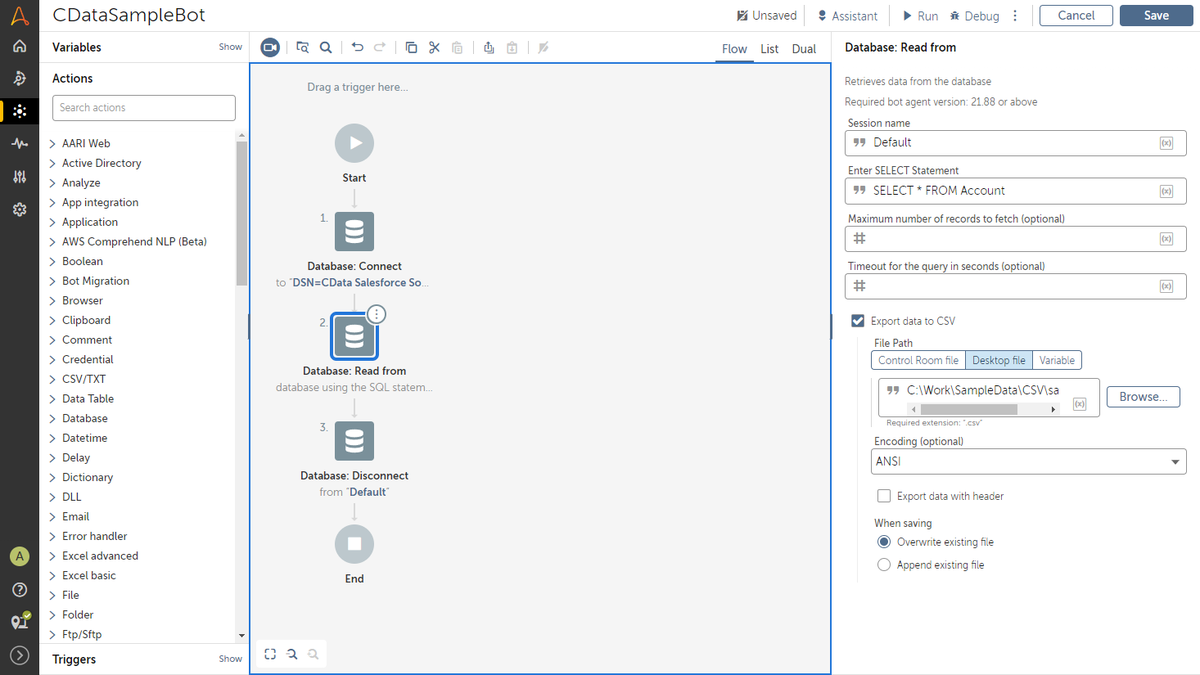Click the Search actions field
1200x675 pixels.
coord(144,108)
